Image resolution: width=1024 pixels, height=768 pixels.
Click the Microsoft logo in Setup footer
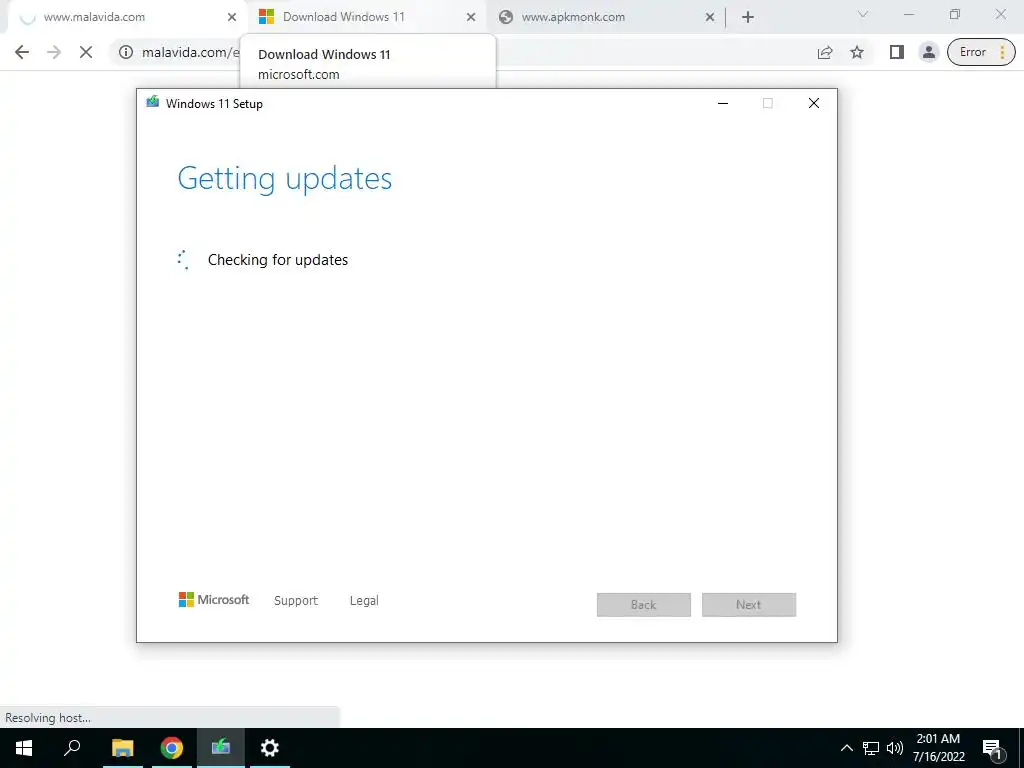tap(214, 600)
